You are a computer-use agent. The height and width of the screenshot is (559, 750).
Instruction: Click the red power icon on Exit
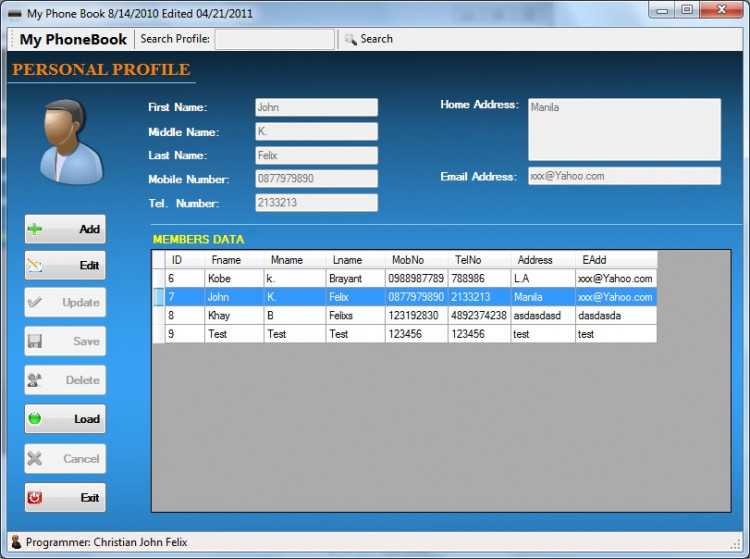[34, 498]
